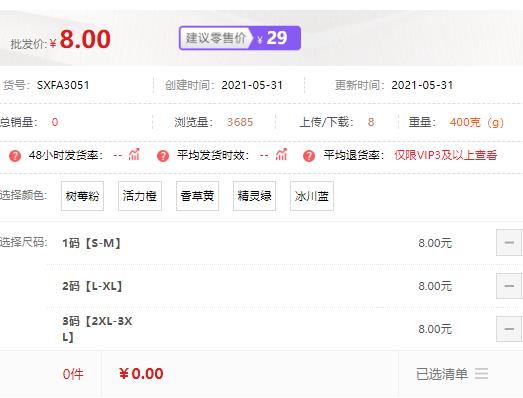
Task: Decrease quantity for 1码 S-M
Action: [x=509, y=243]
